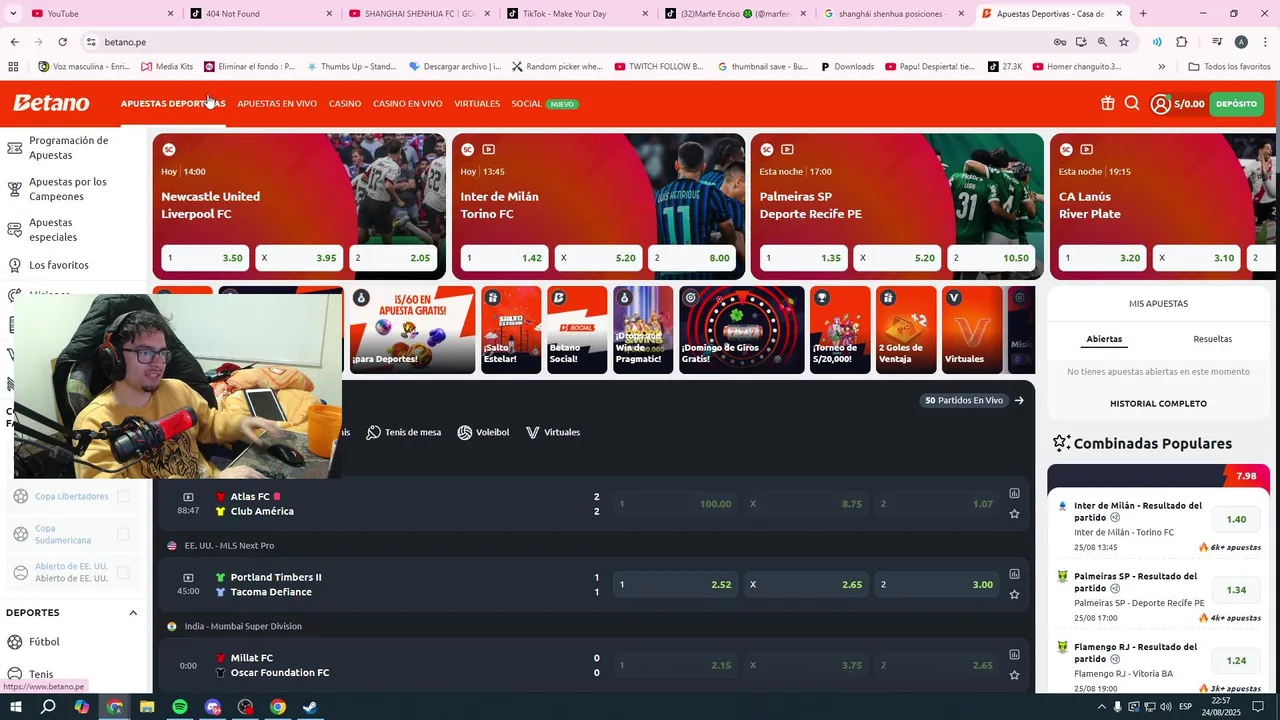Image resolution: width=1280 pixels, height=720 pixels.
Task: Open stats icon for Millat FC match
Action: point(1014,654)
